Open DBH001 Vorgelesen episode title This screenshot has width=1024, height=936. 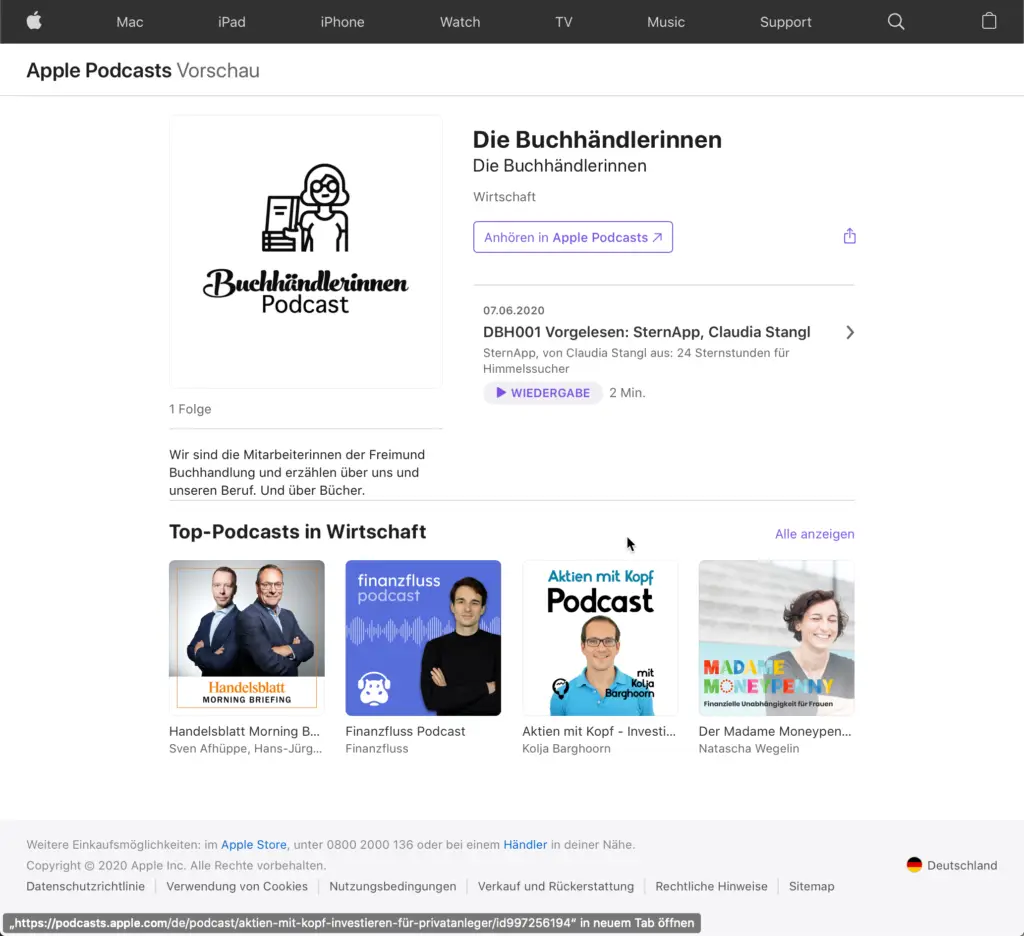pyautogui.click(x=646, y=332)
